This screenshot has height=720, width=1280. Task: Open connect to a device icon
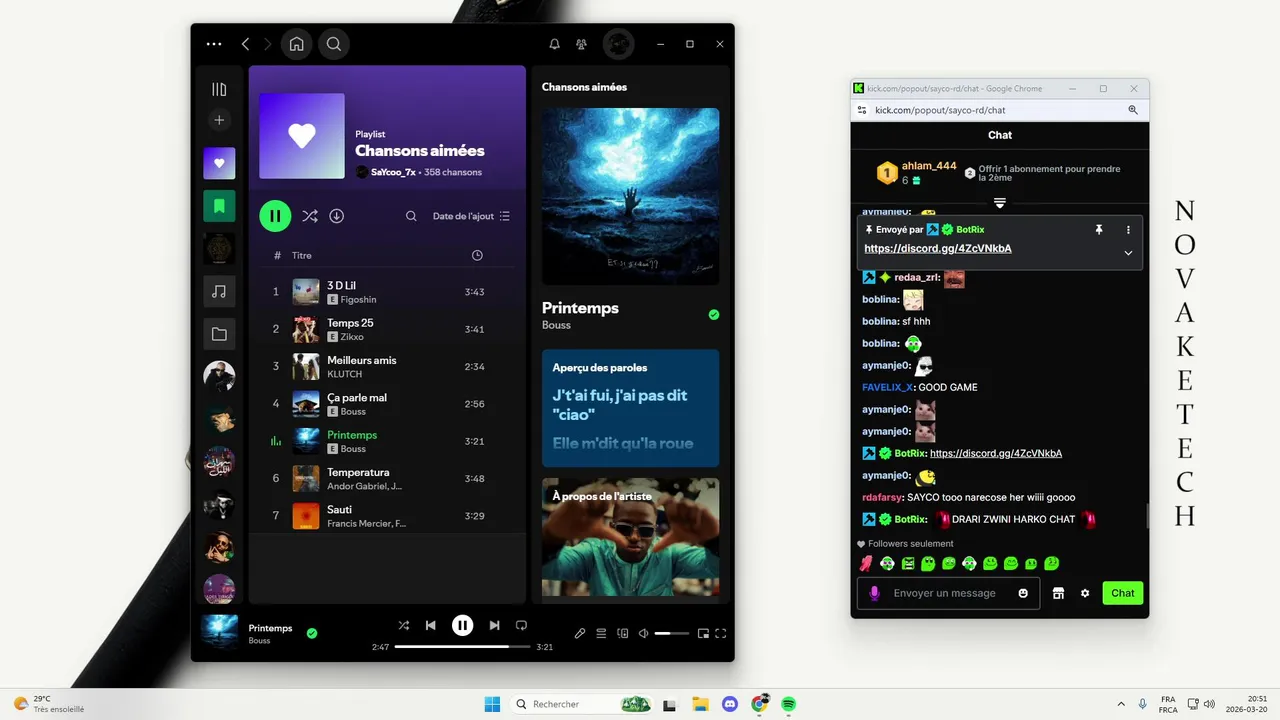pos(623,633)
